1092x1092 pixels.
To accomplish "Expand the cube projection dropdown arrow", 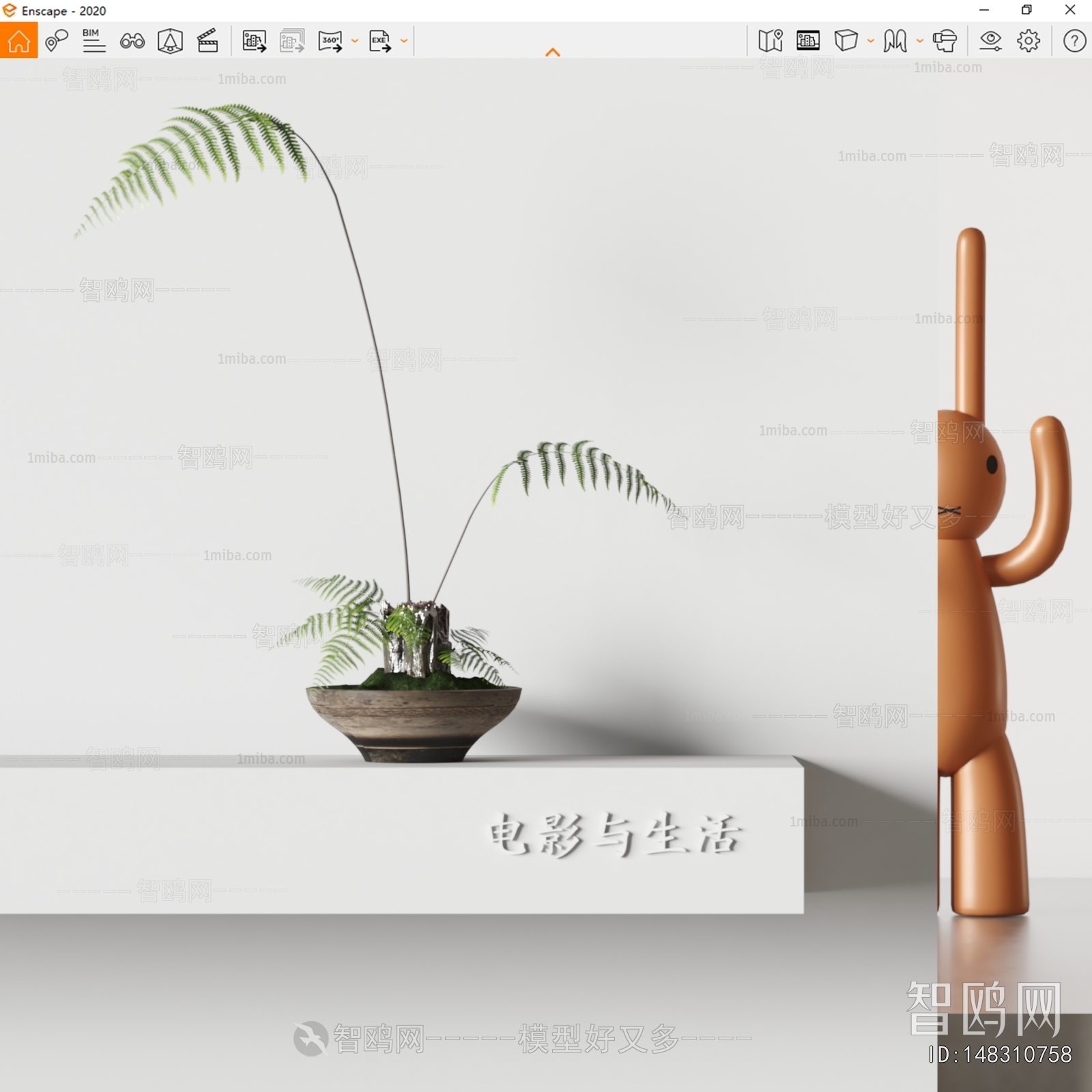I will coord(871,41).
